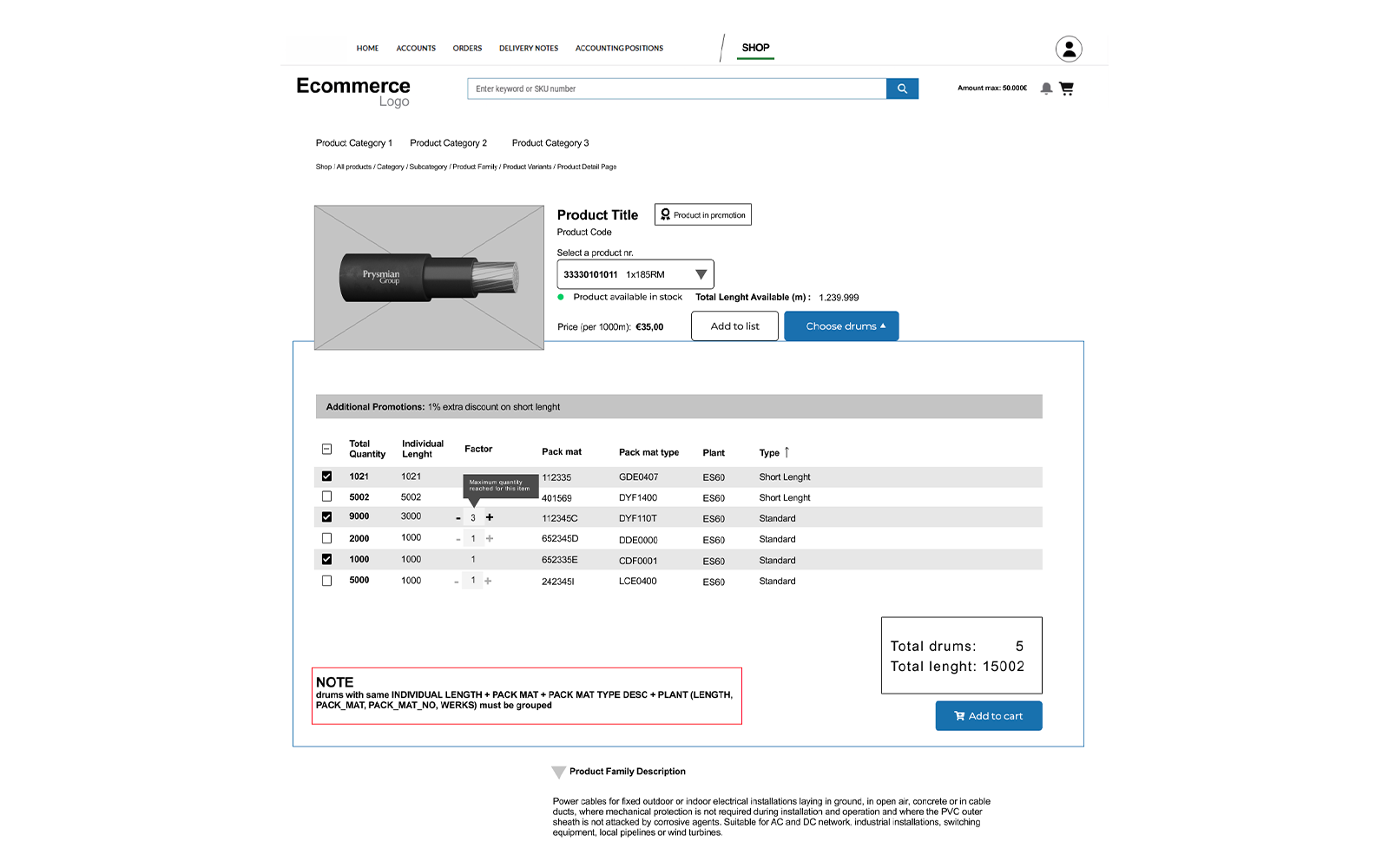Click pack mat cell 652345D
Screen dimensions: 1389x868
(x=560, y=539)
